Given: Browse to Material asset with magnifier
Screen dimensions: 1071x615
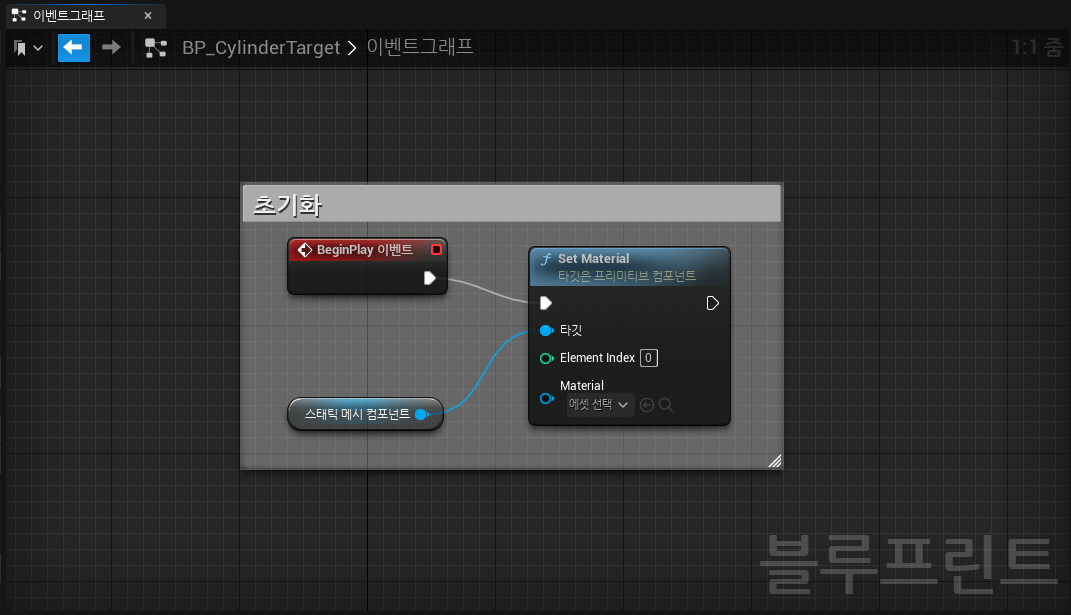Looking at the screenshot, I should coord(666,405).
